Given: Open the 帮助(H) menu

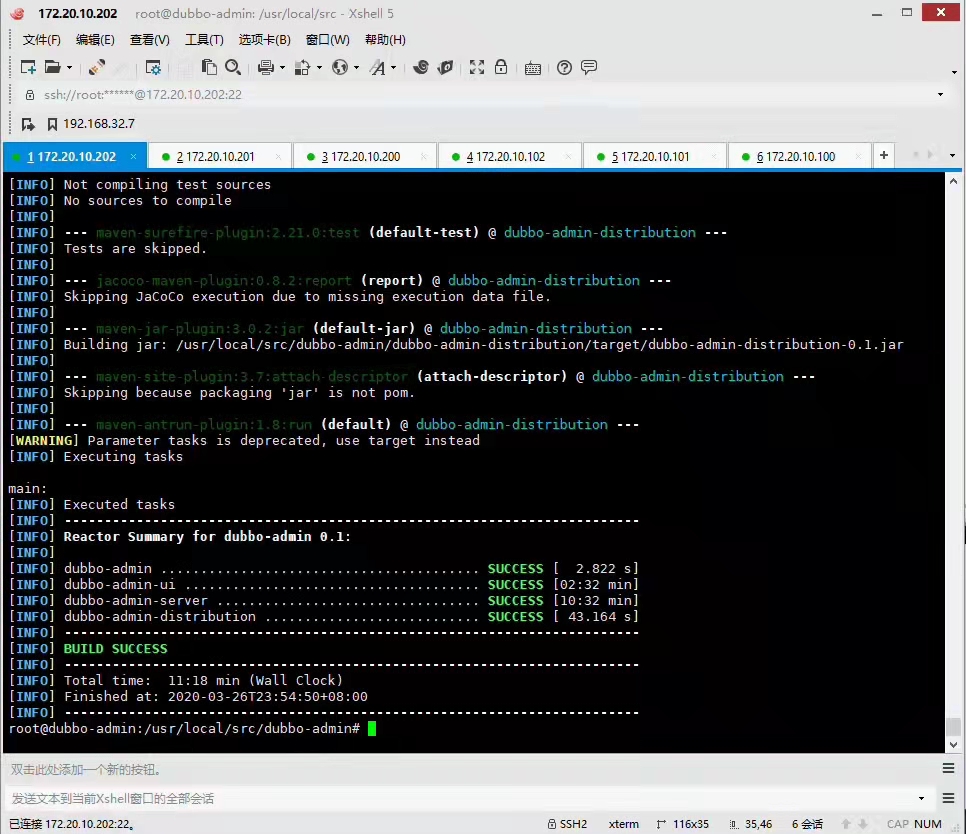Looking at the screenshot, I should 386,40.
